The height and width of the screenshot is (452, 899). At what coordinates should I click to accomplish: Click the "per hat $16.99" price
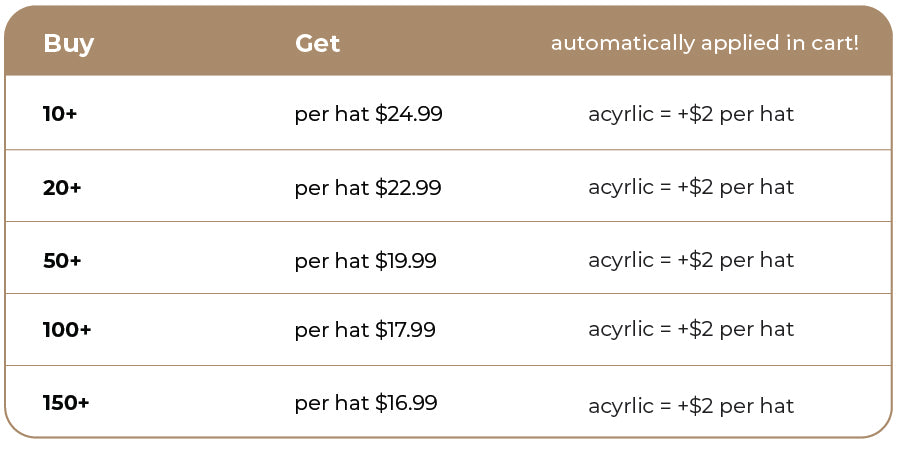point(366,403)
